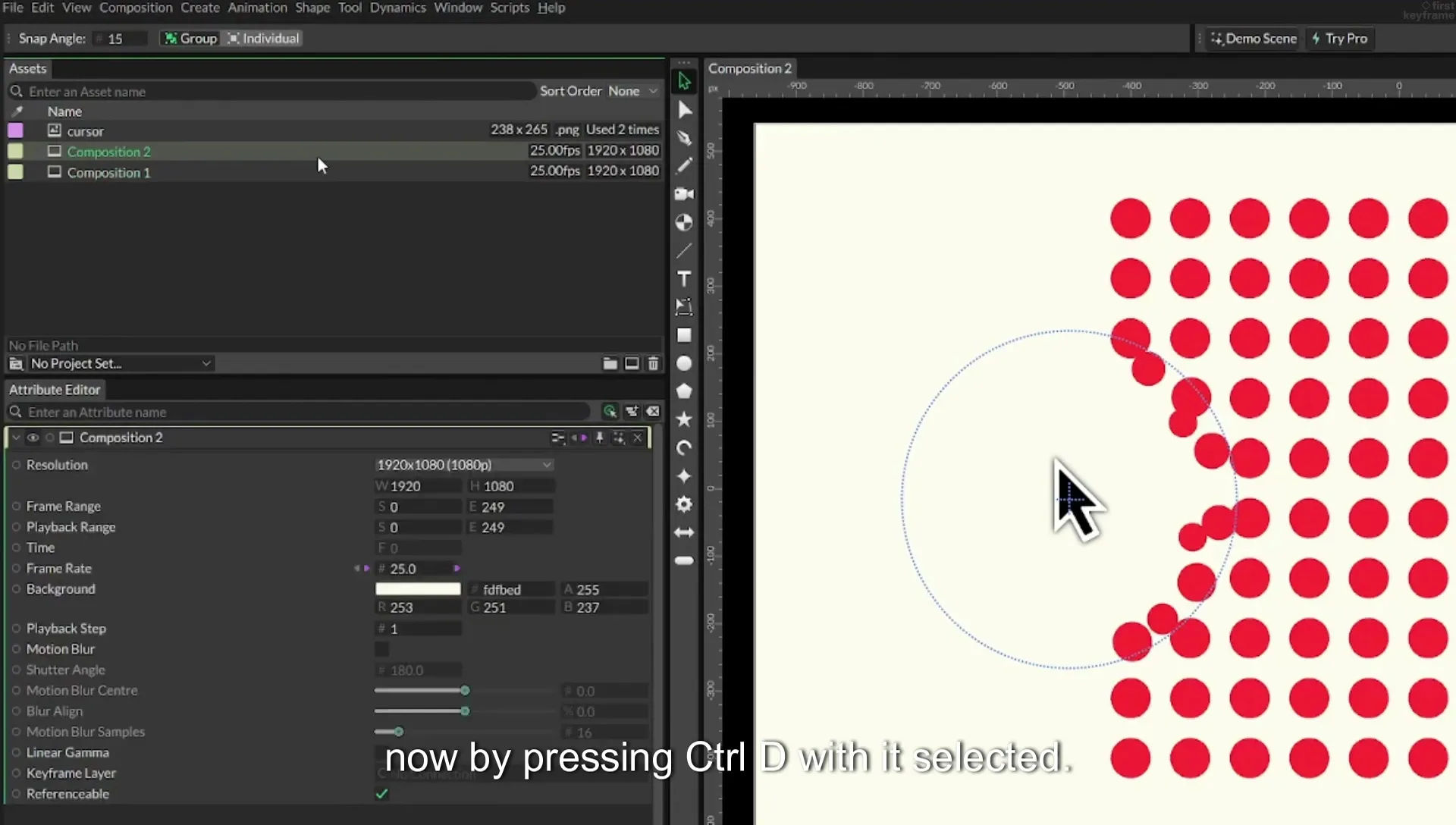Select the Line tool

tap(684, 250)
